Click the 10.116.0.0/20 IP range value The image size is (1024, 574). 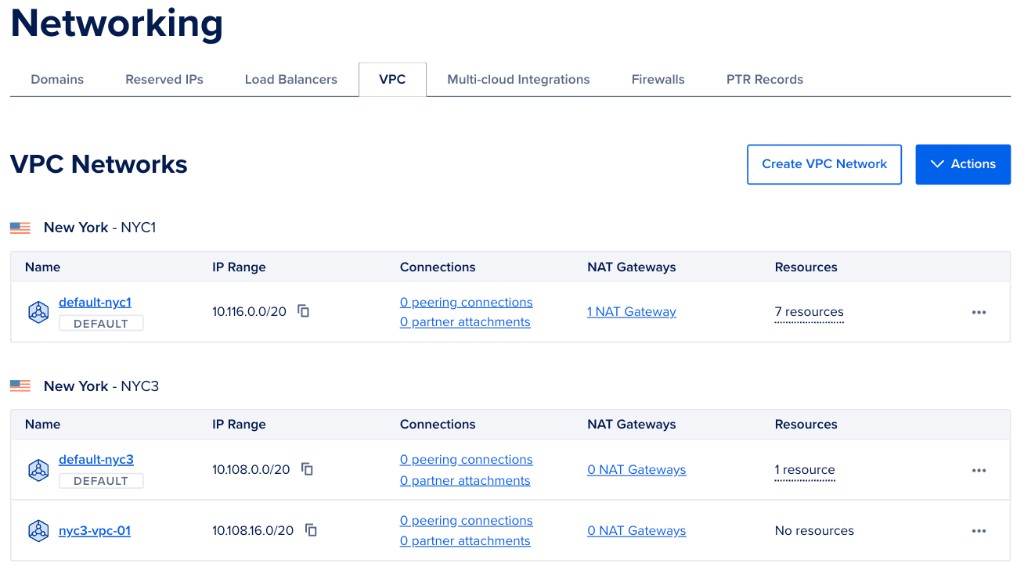[249, 312]
